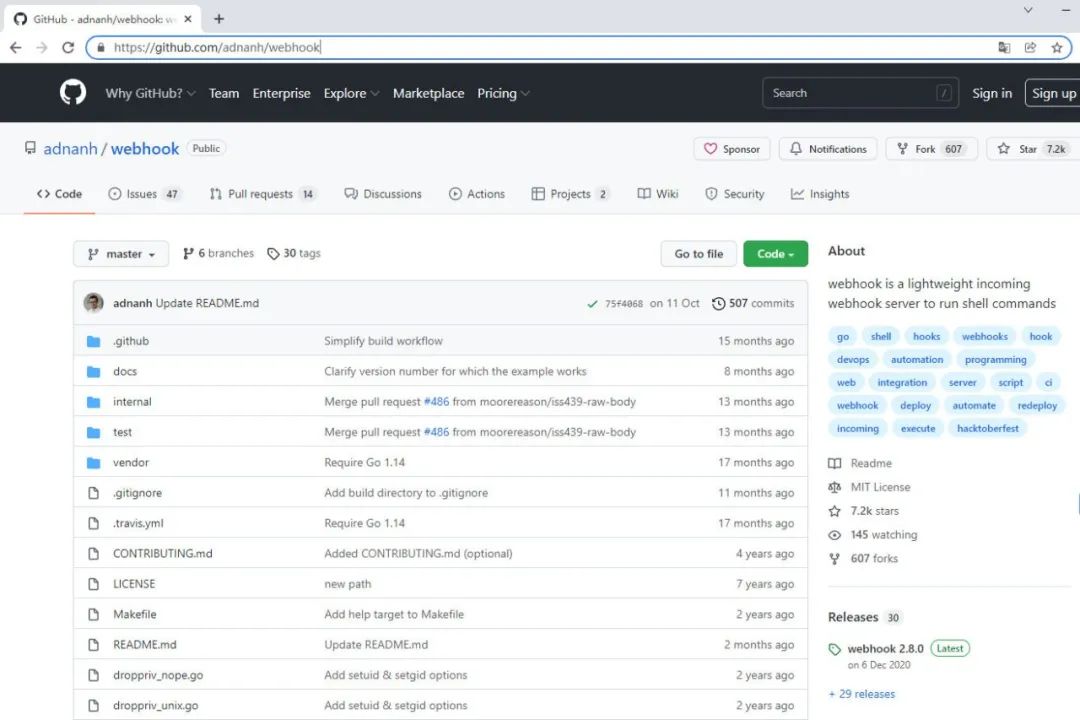Open the Team navigation link

point(224,93)
